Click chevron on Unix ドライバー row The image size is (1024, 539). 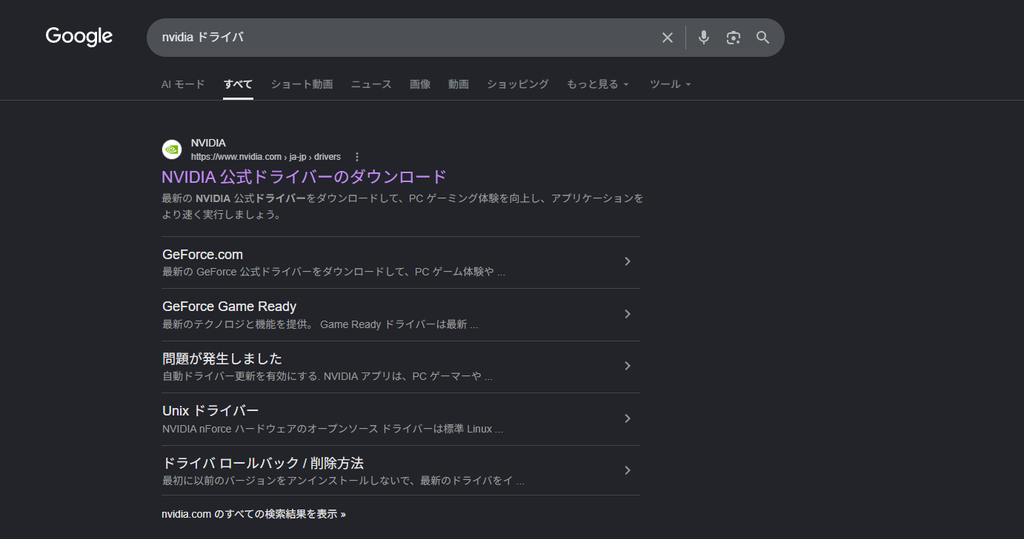(627, 418)
